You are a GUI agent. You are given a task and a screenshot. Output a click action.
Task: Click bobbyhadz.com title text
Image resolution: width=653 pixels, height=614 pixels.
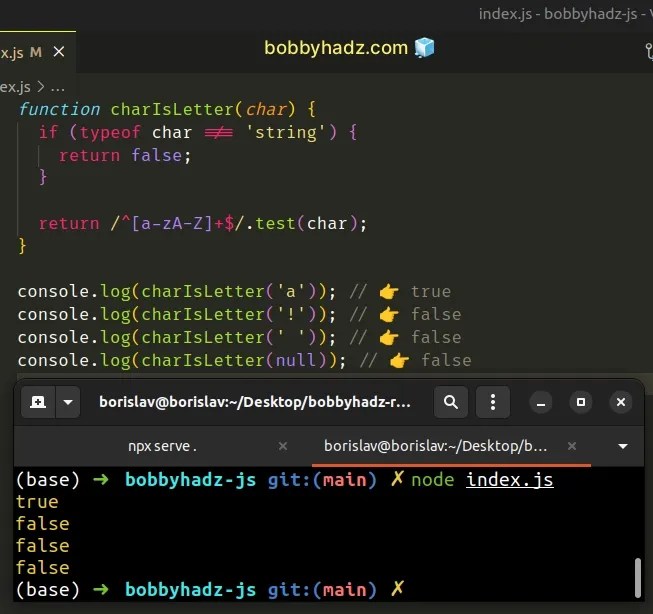pyautogui.click(x=336, y=47)
